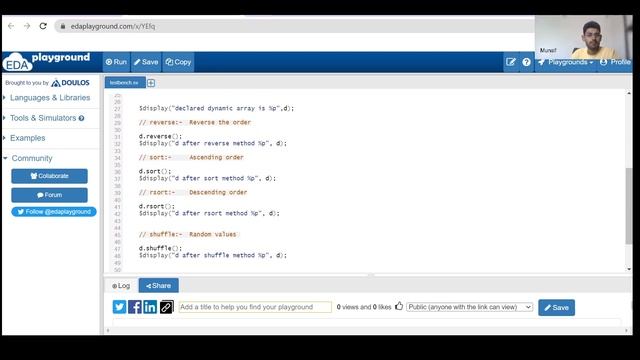Share on Facebook icon
The height and width of the screenshot is (360, 640).
point(135,307)
